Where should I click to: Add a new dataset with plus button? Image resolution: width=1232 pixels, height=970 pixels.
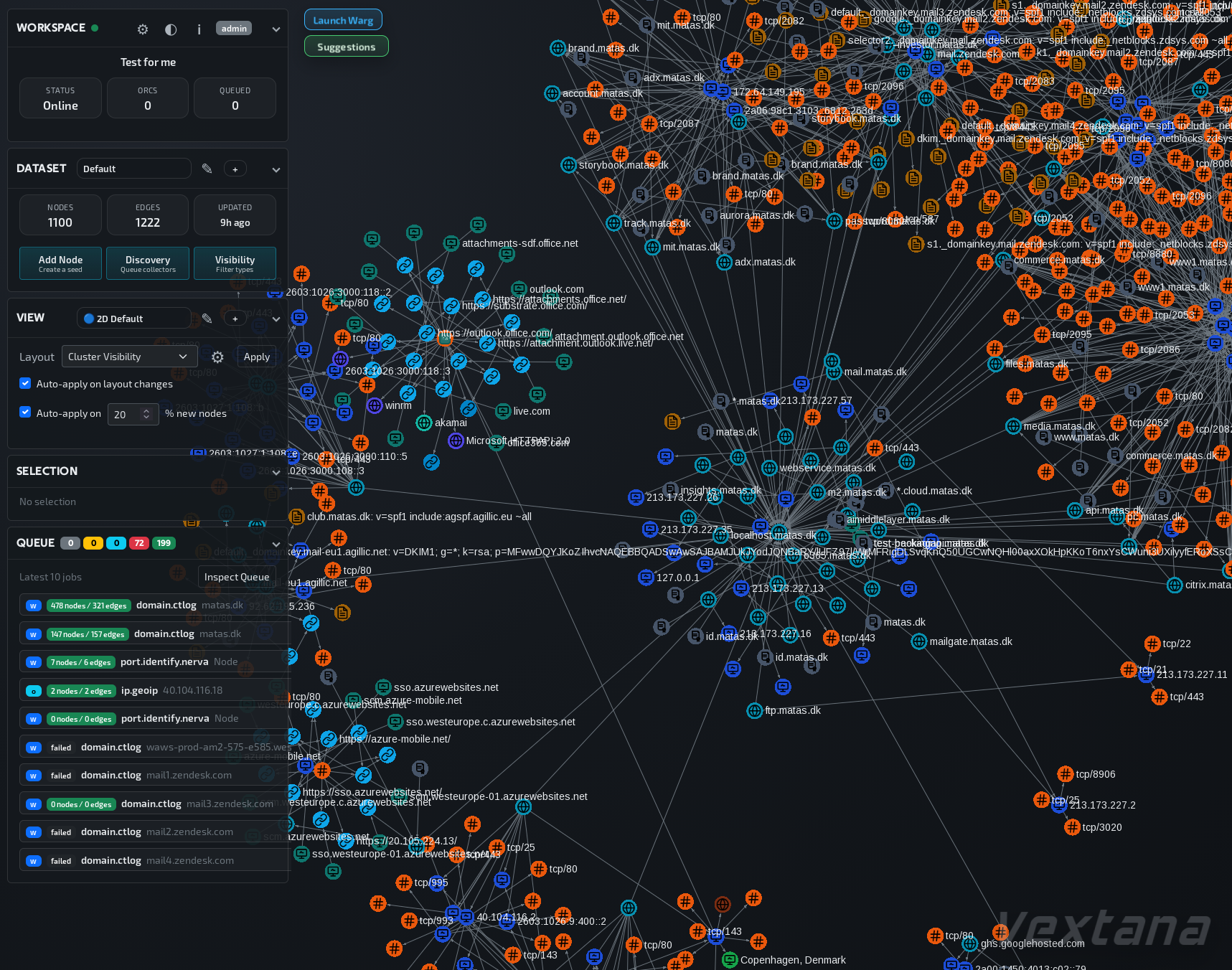[x=235, y=169]
